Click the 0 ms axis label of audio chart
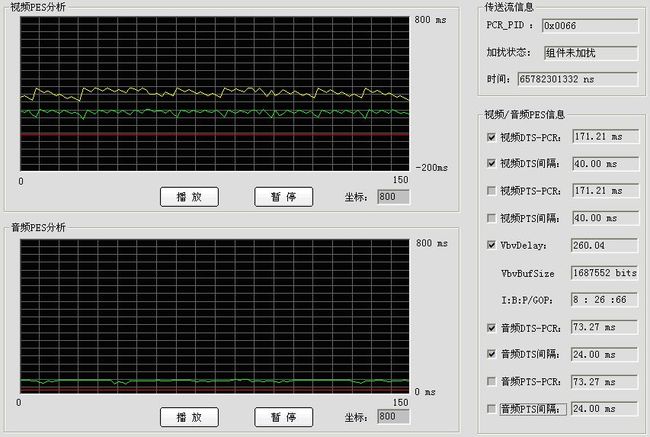Image resolution: width=650 pixels, height=437 pixels. (x=425, y=392)
